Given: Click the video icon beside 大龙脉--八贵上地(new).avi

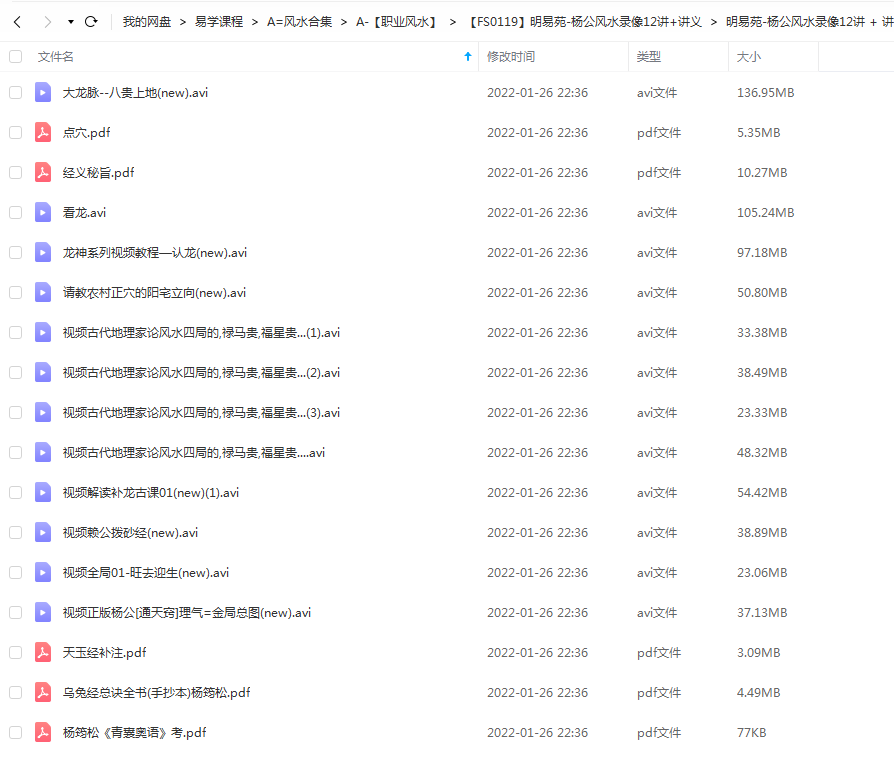Looking at the screenshot, I should [41, 92].
